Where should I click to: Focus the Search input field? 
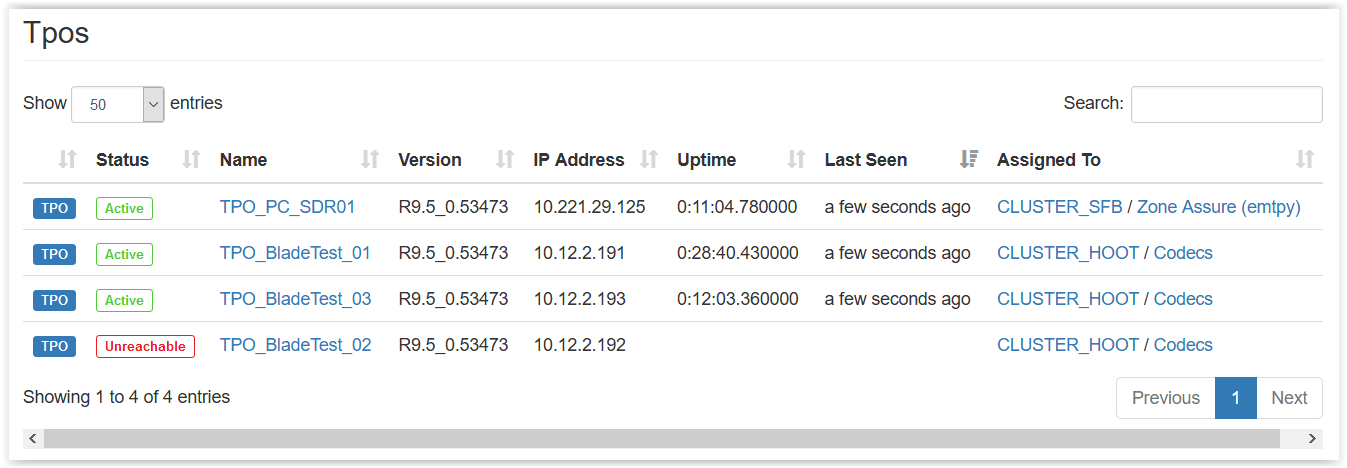(1226, 104)
